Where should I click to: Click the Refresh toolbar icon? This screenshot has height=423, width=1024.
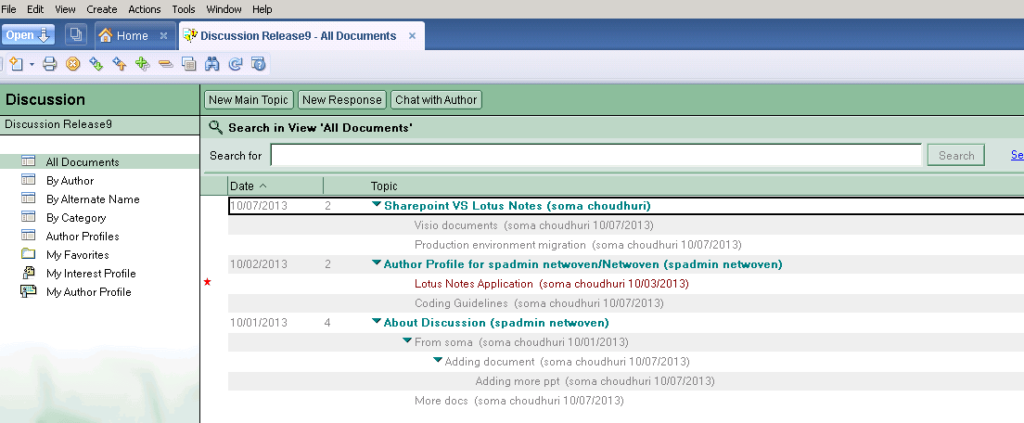pos(235,64)
